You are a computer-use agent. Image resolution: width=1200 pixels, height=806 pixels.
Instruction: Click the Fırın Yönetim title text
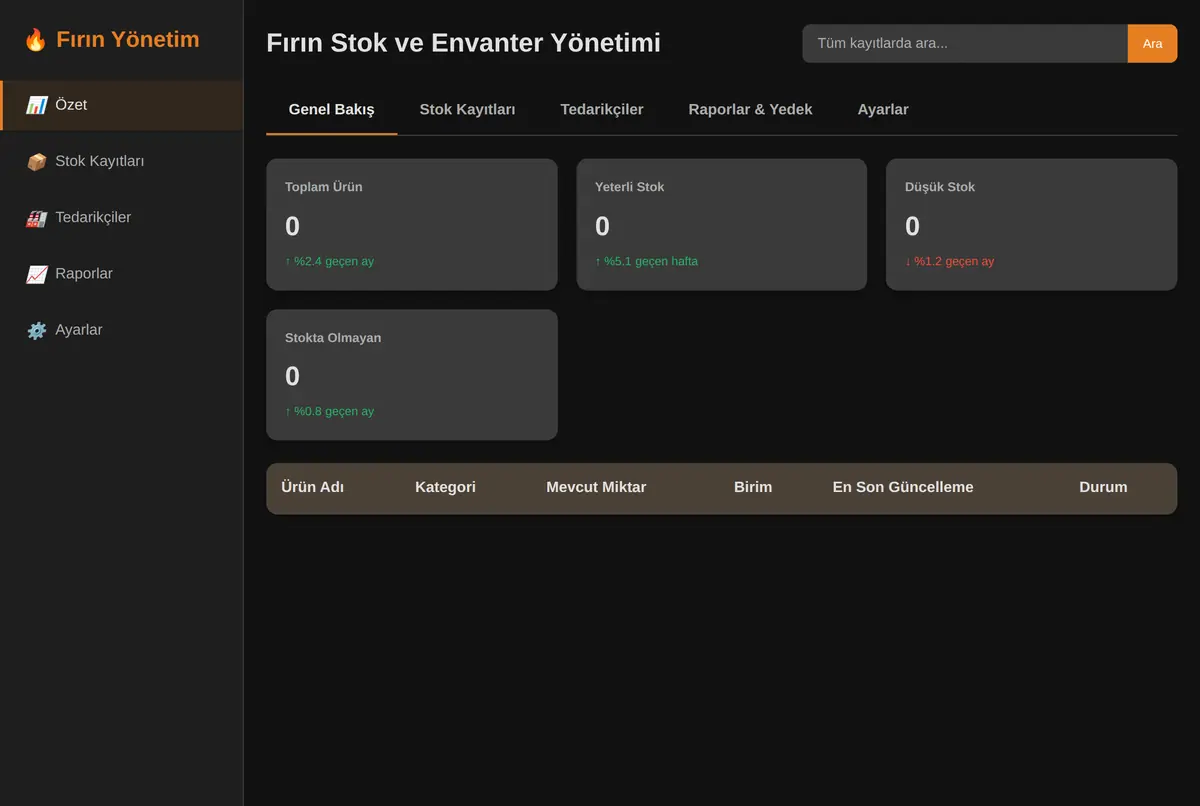pyautogui.click(x=128, y=39)
